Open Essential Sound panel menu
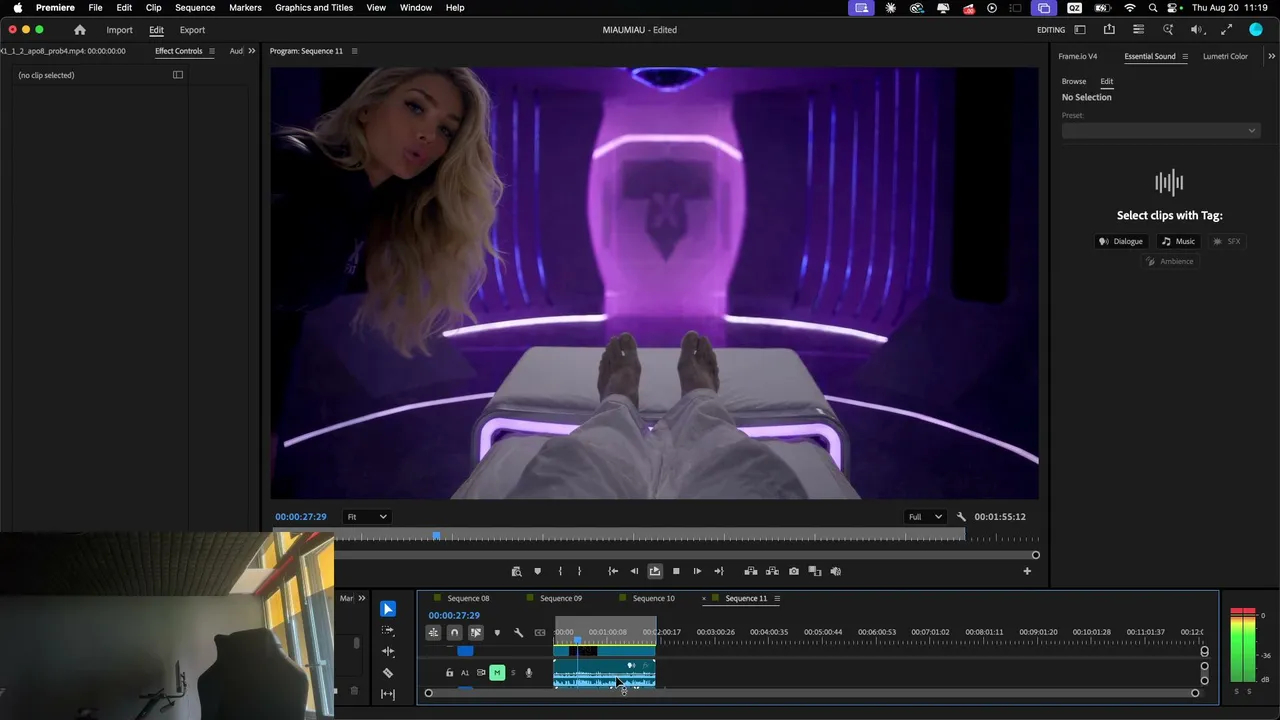 pos(1185,56)
